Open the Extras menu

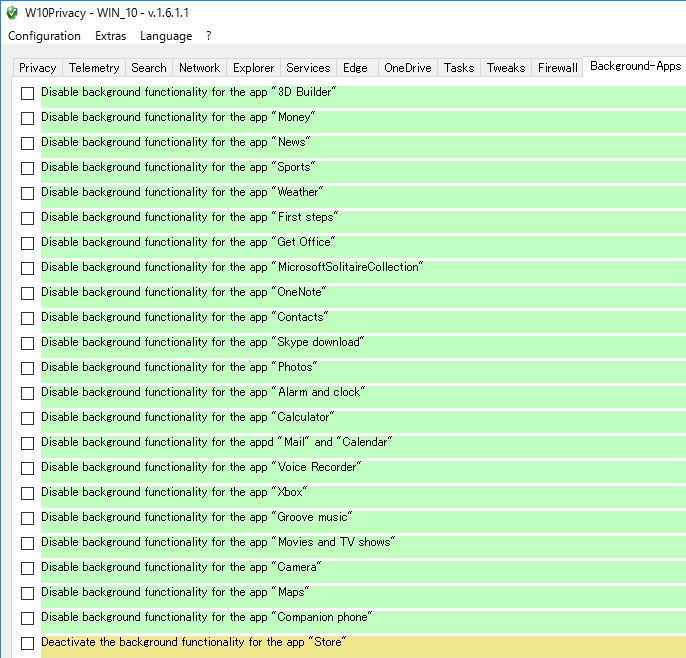(111, 36)
